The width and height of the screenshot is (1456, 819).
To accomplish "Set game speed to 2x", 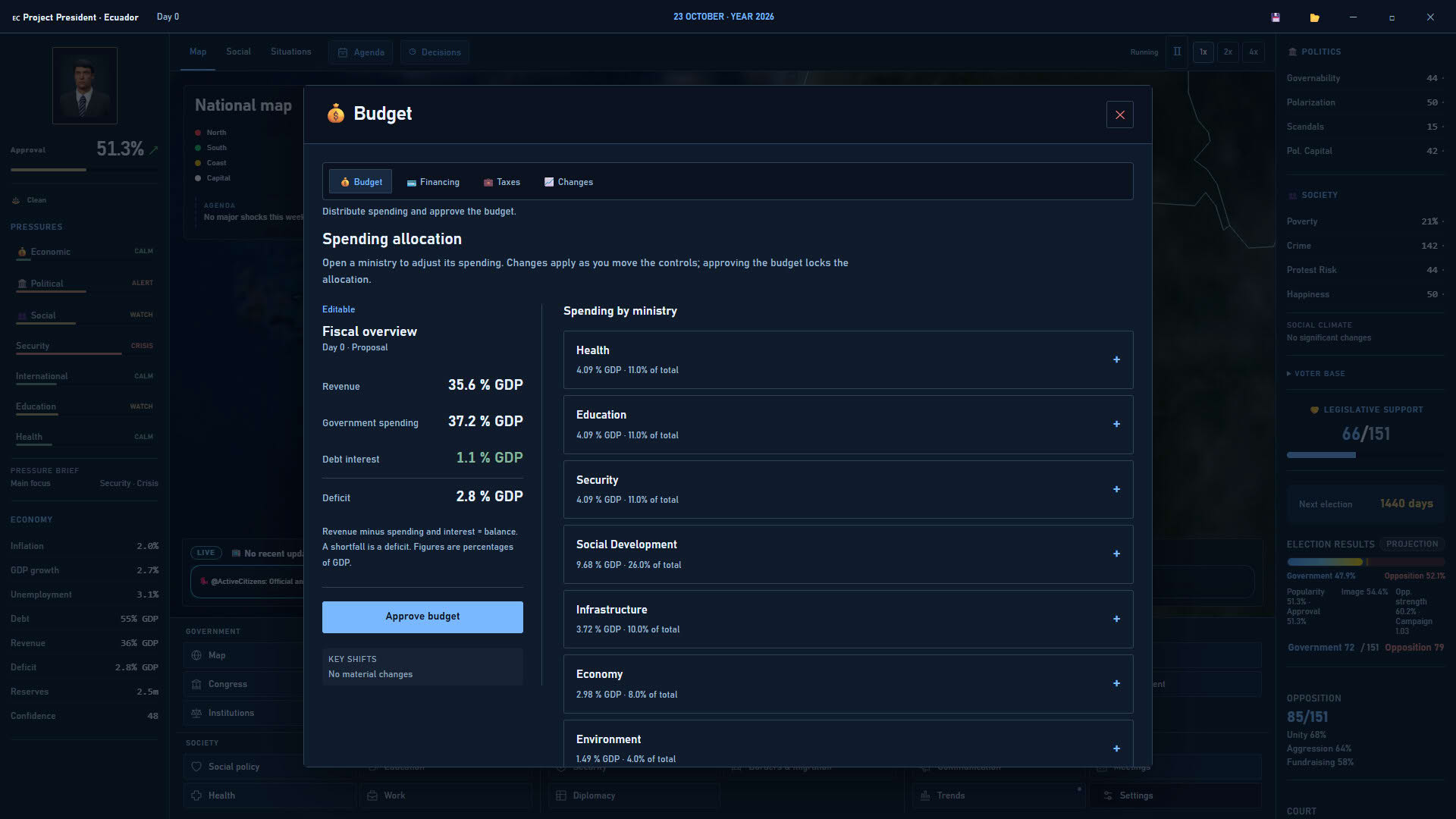I will (x=1228, y=52).
